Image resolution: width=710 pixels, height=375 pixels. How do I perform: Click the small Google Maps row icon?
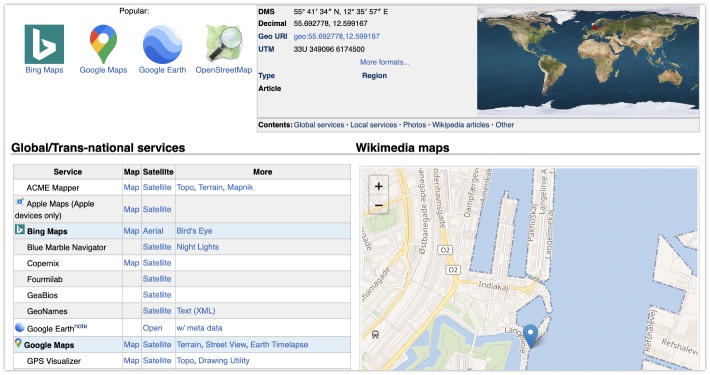click(x=18, y=343)
